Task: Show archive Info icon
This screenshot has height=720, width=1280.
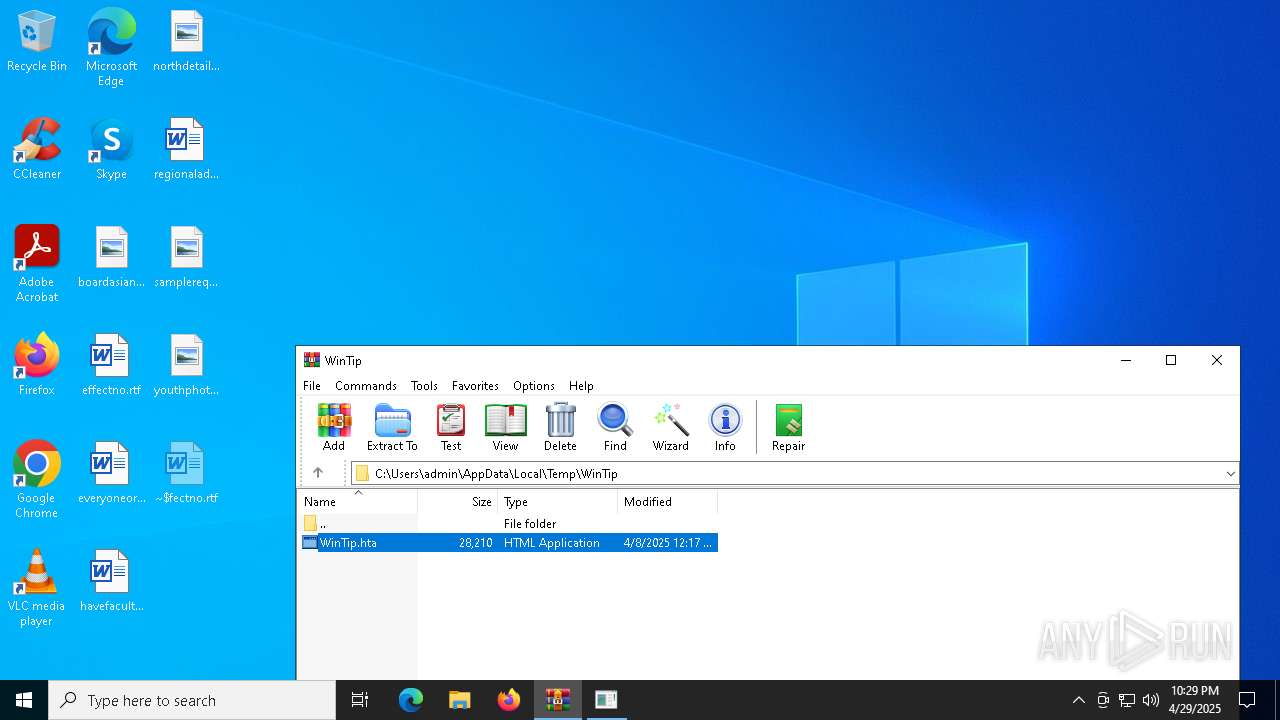Action: (x=725, y=428)
